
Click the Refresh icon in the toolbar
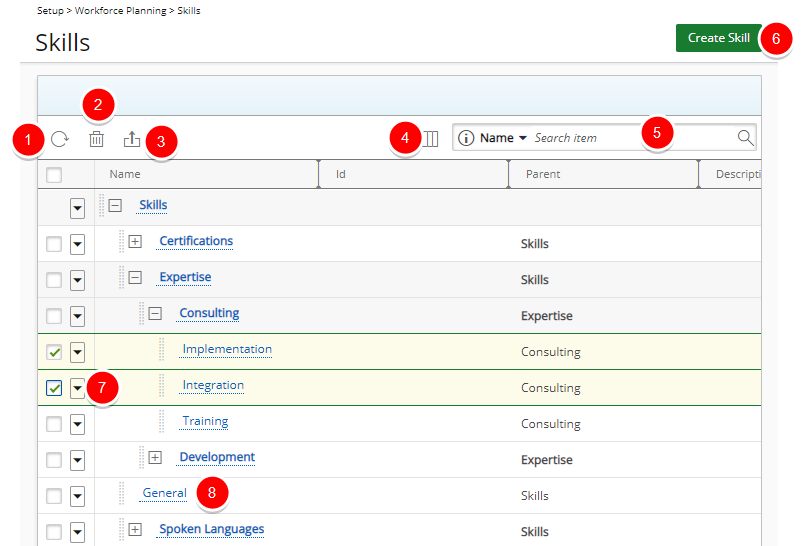pyautogui.click(x=60, y=139)
